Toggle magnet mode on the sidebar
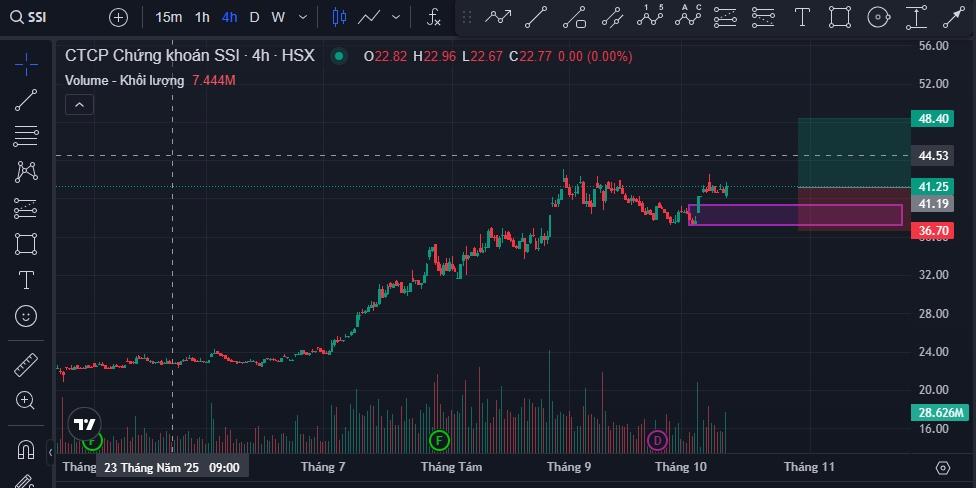 click(x=26, y=449)
